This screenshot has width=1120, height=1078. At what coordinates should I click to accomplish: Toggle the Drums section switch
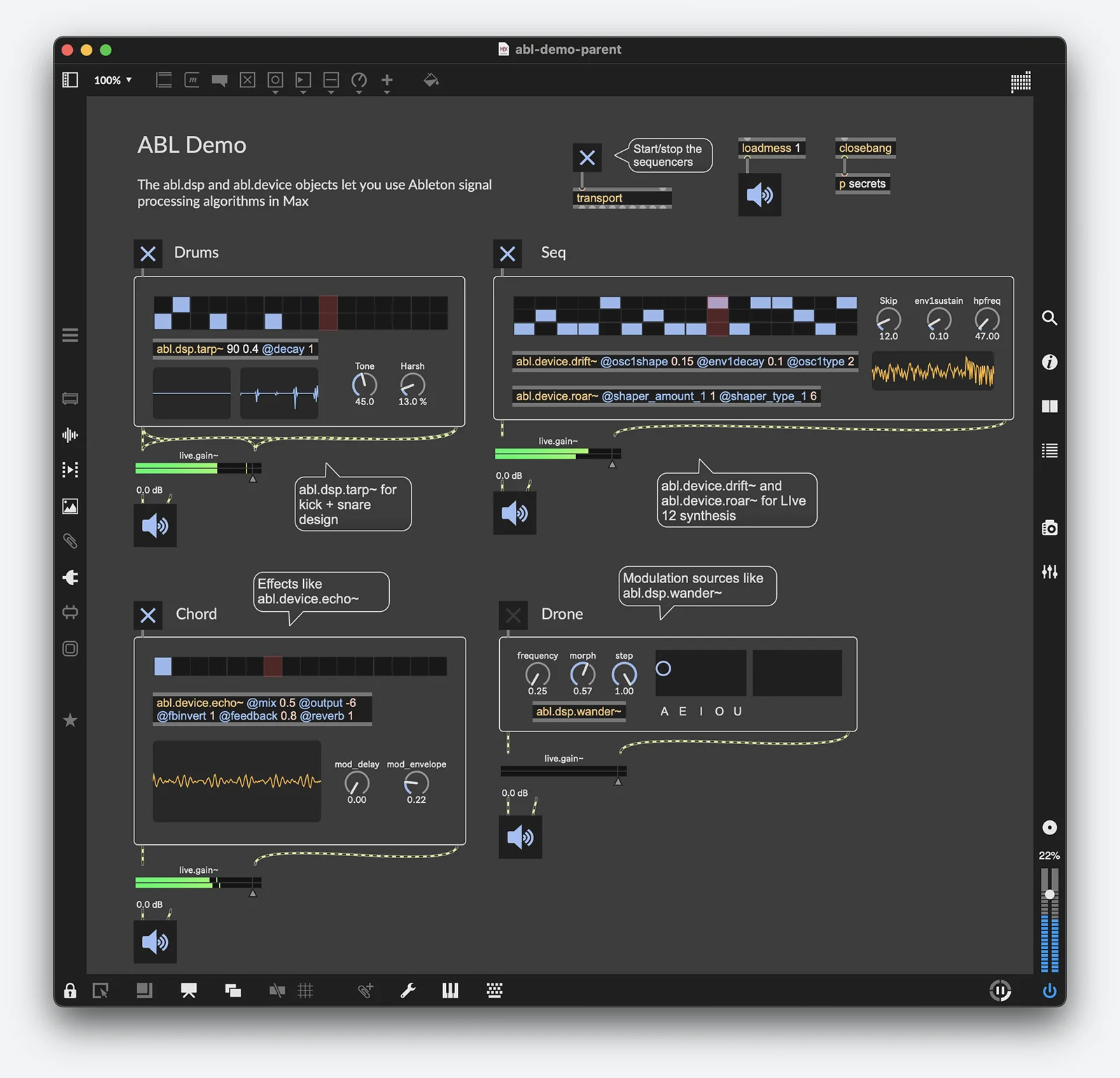tap(148, 253)
